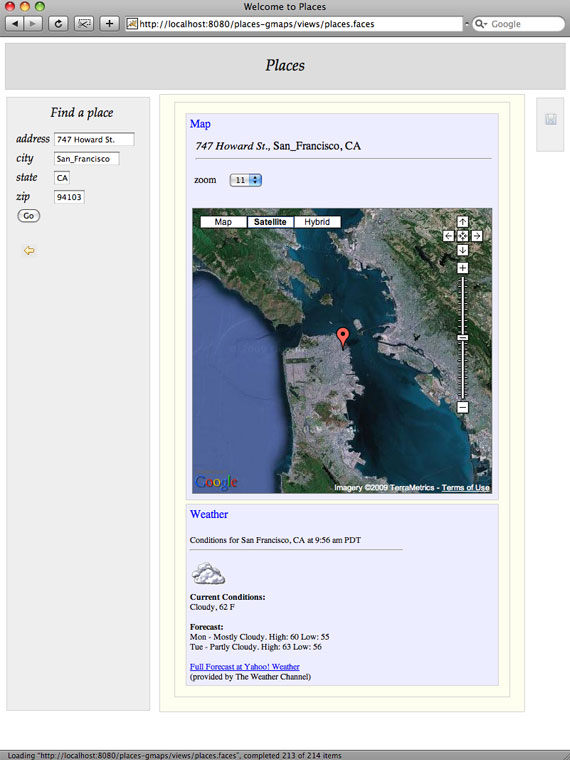Click the Tue - Partly Cloudy forecast line
The height and width of the screenshot is (760, 570).
(x=255, y=647)
